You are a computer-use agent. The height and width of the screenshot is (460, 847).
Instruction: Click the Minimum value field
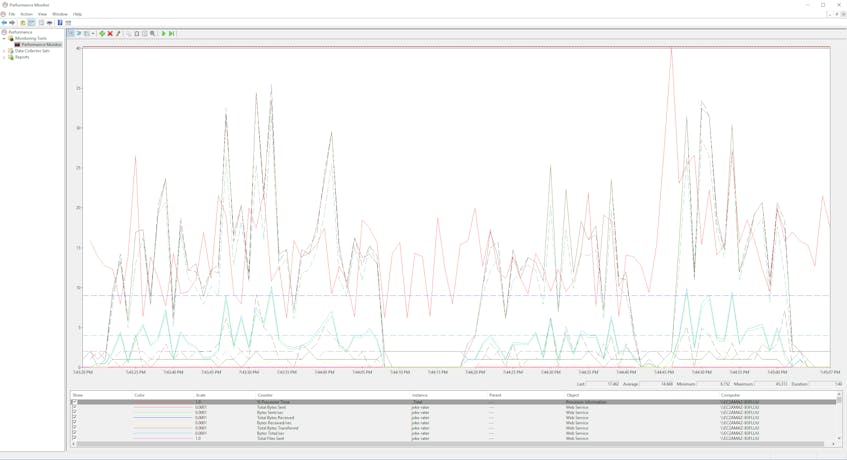click(x=714, y=384)
